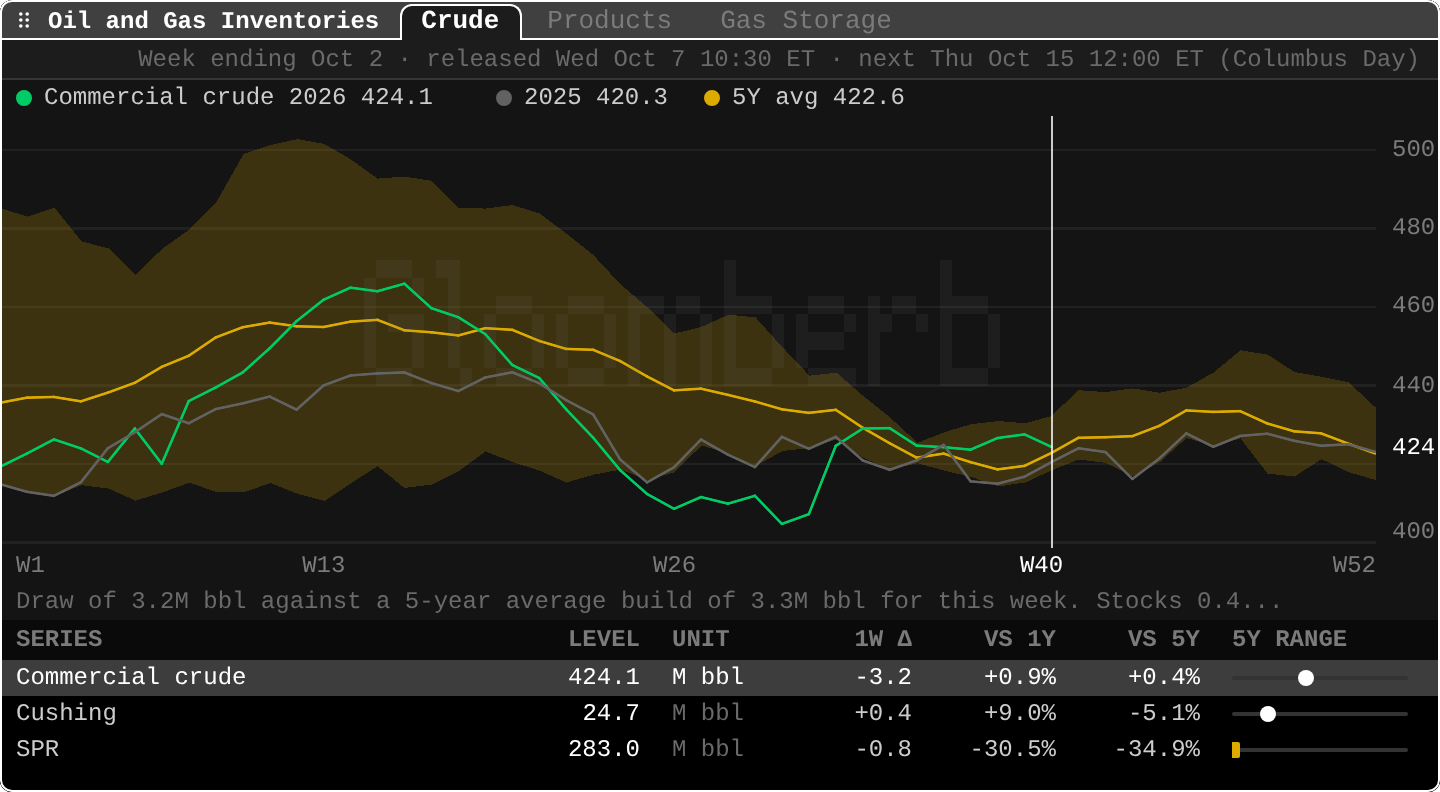
Task: Select the Commercial crude table row
Action: click(x=720, y=678)
